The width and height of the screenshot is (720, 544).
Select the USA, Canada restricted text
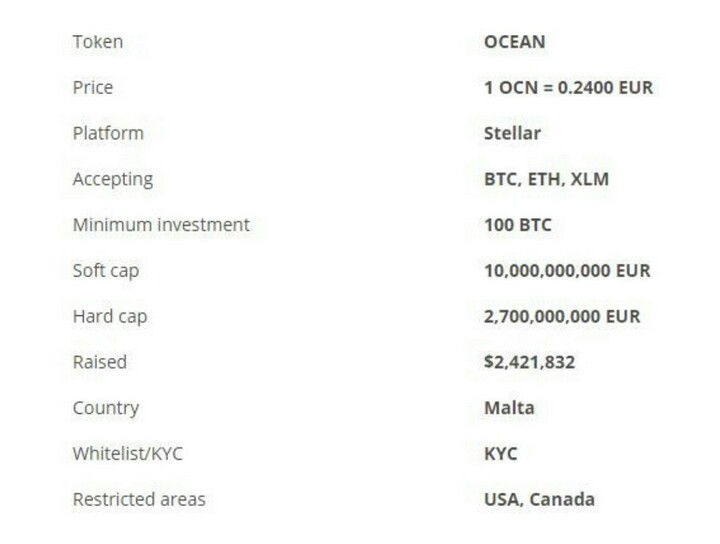[x=540, y=499]
